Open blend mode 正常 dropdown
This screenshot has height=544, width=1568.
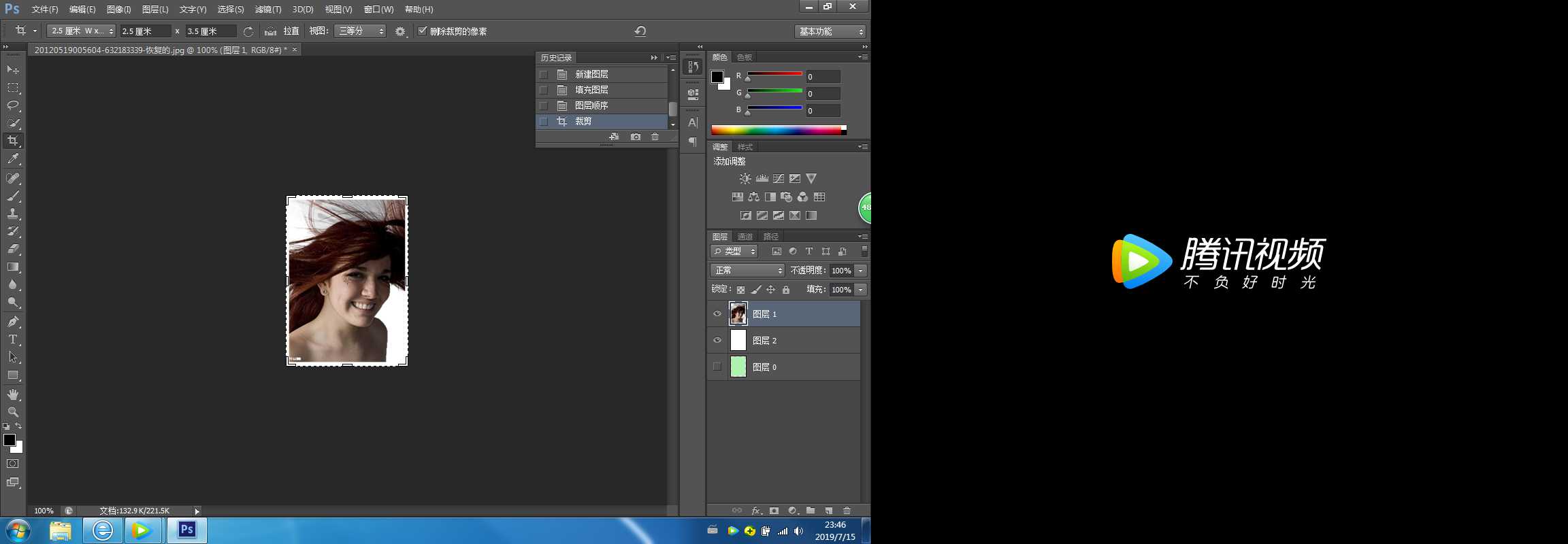[x=747, y=271]
